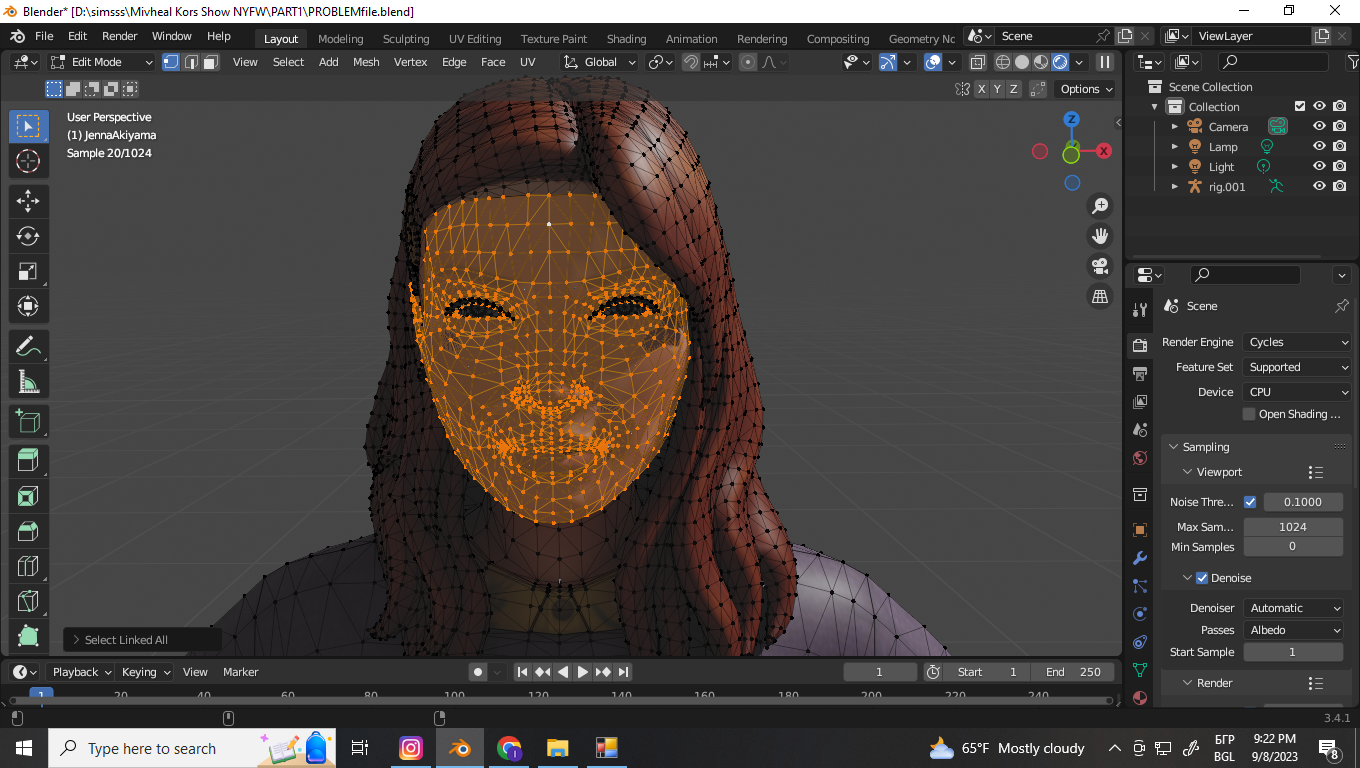Click the Pan view hand icon
Image resolution: width=1360 pixels, height=768 pixels.
[x=1100, y=236]
